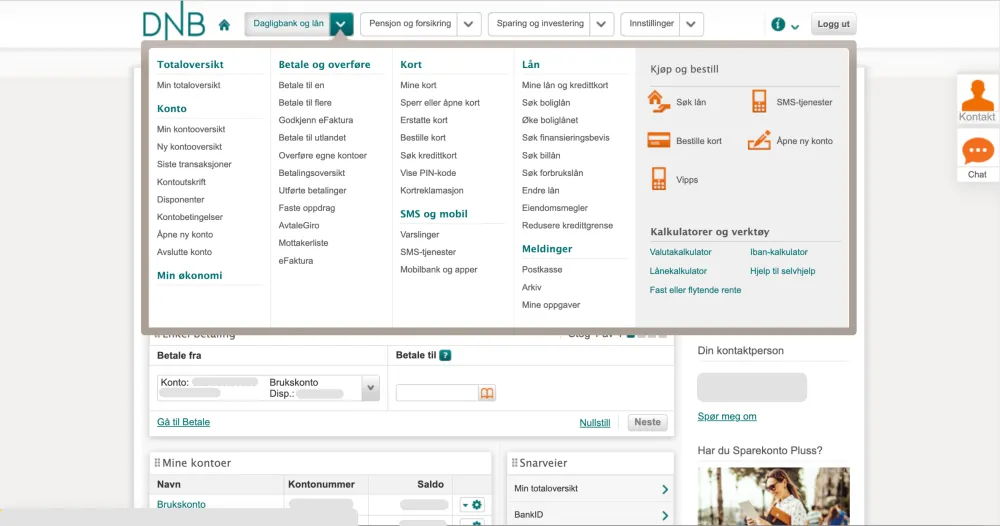Choose Sperr eller åpne kort menu entry
1000x526 pixels.
(x=440, y=103)
